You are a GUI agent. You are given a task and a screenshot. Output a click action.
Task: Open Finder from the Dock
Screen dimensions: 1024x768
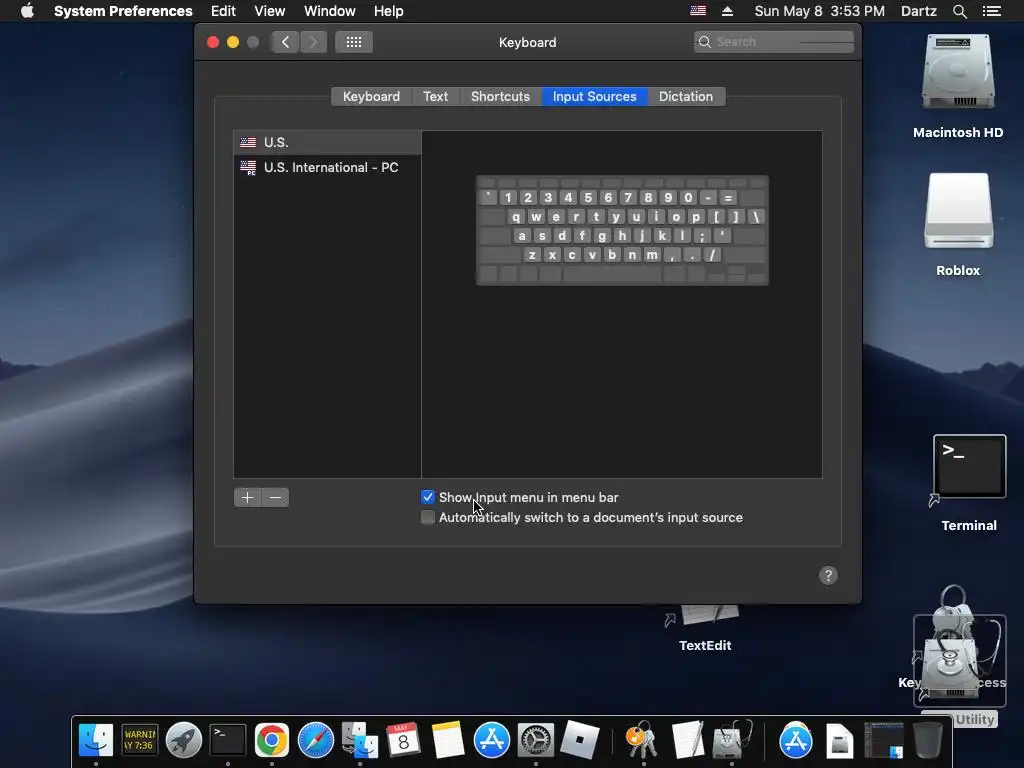point(95,741)
